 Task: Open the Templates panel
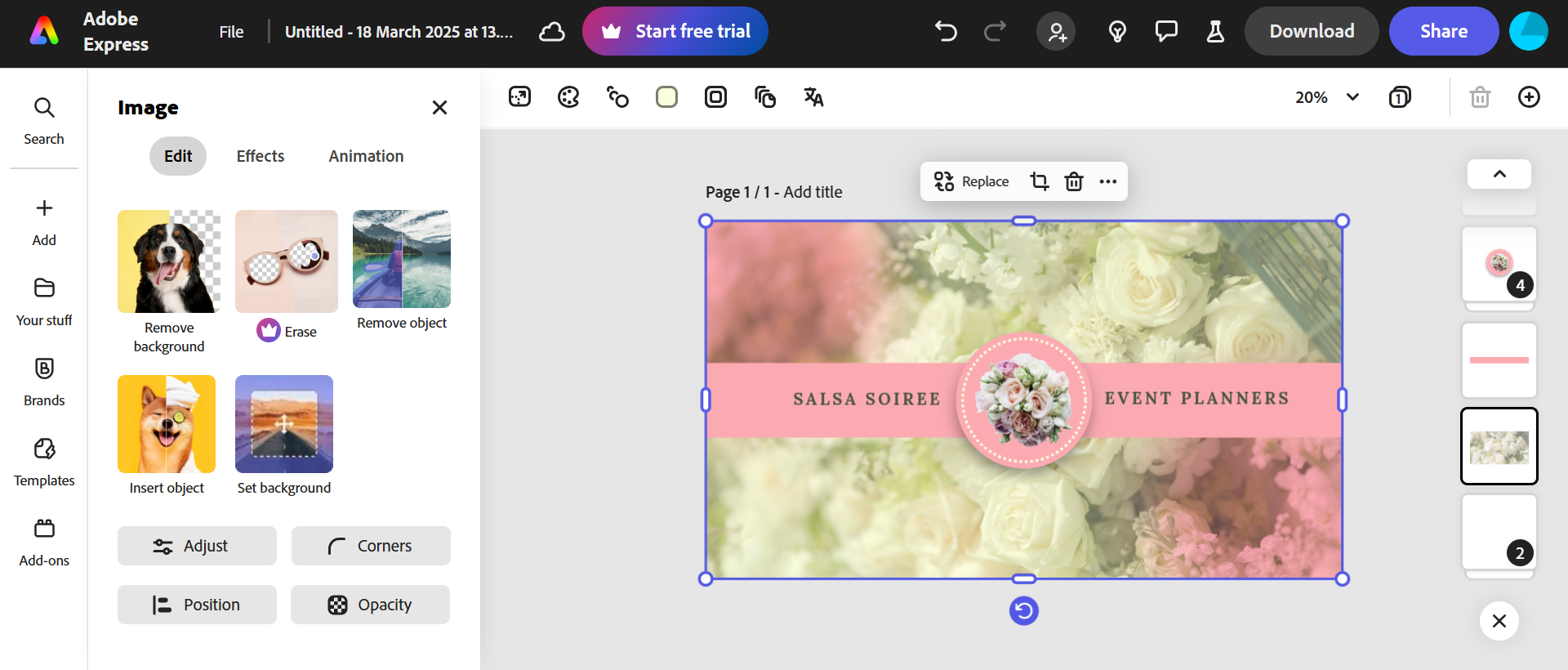pos(44,462)
